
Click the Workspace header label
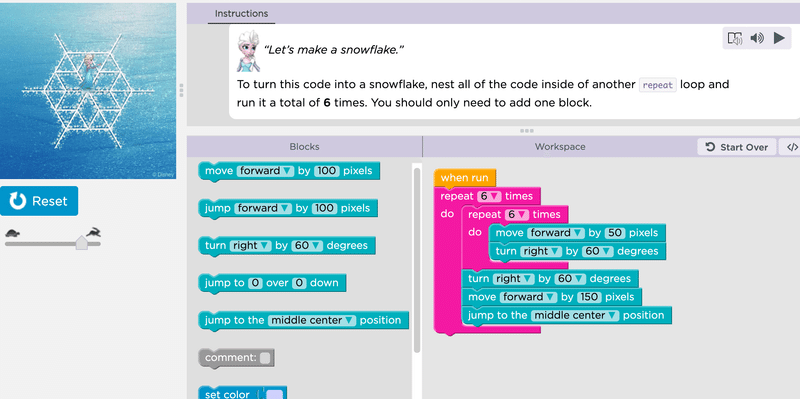click(x=560, y=146)
